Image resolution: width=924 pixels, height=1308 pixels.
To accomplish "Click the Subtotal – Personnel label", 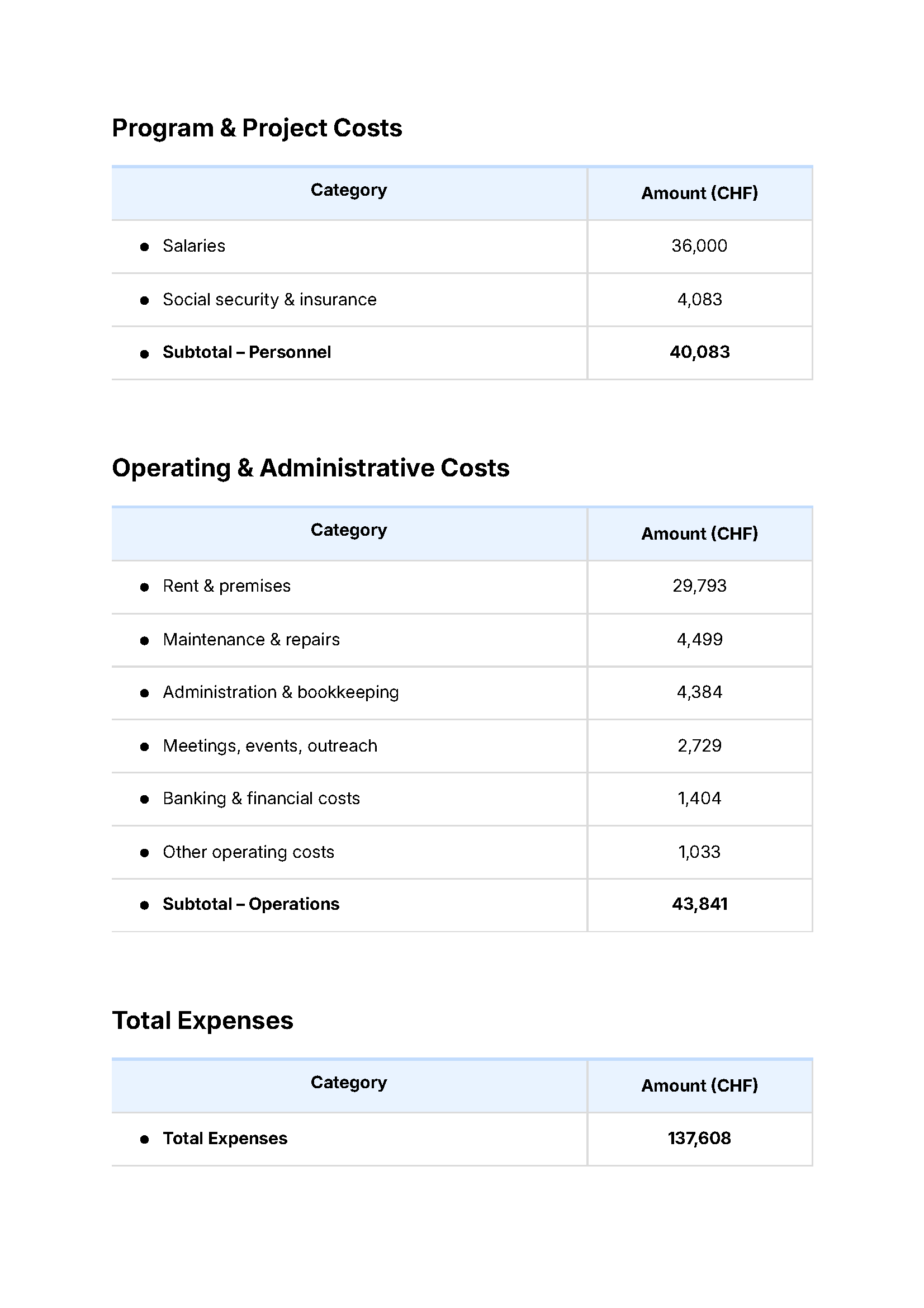I will click(x=247, y=352).
